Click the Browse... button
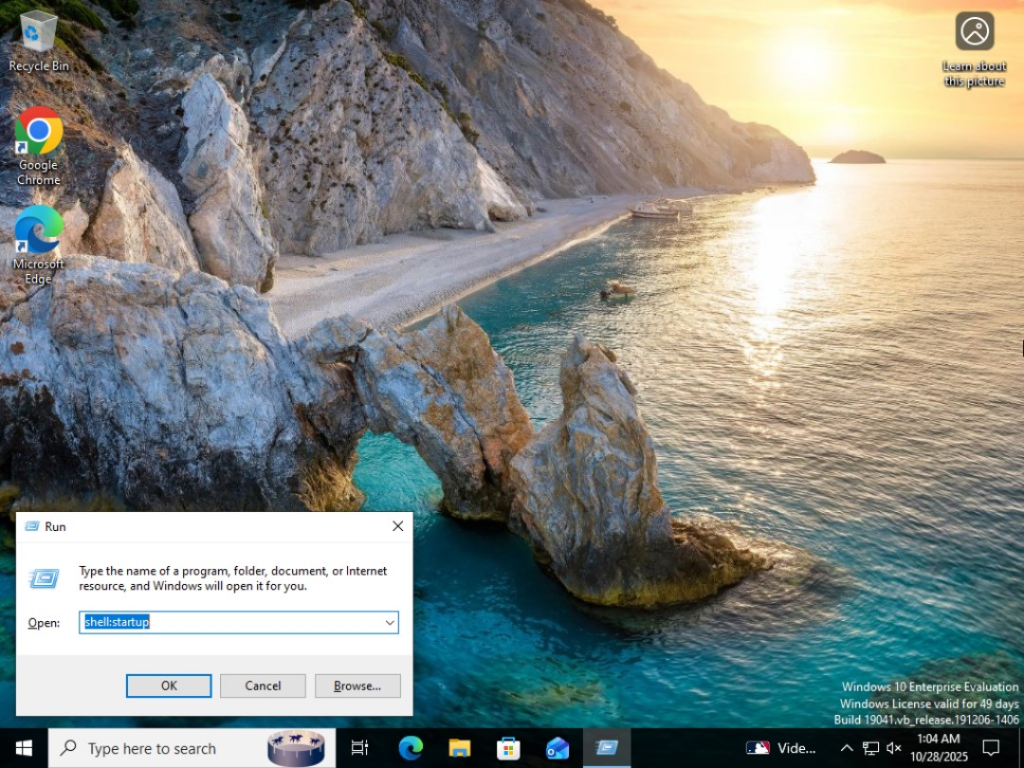 [x=357, y=686]
